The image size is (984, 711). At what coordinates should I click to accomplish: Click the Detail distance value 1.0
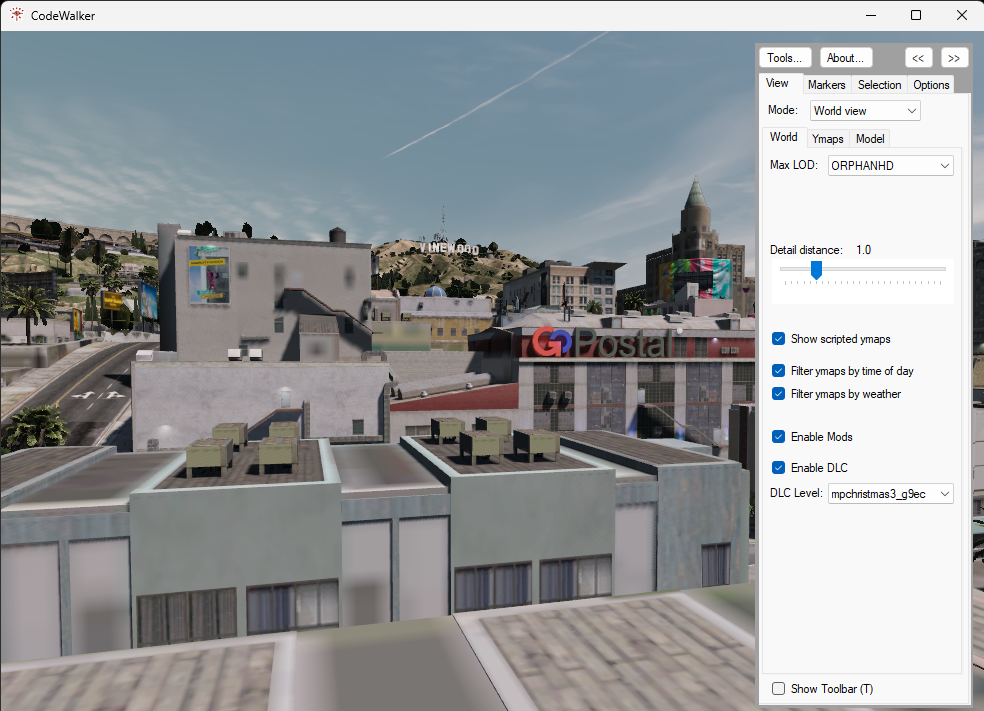tap(864, 250)
